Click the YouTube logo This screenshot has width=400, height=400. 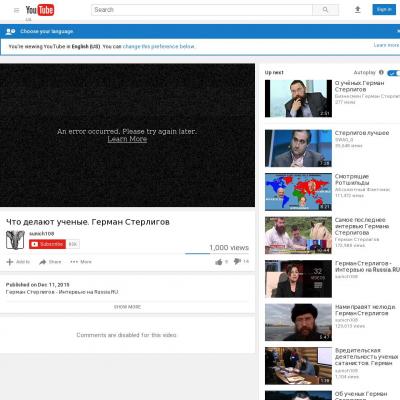click(40, 10)
